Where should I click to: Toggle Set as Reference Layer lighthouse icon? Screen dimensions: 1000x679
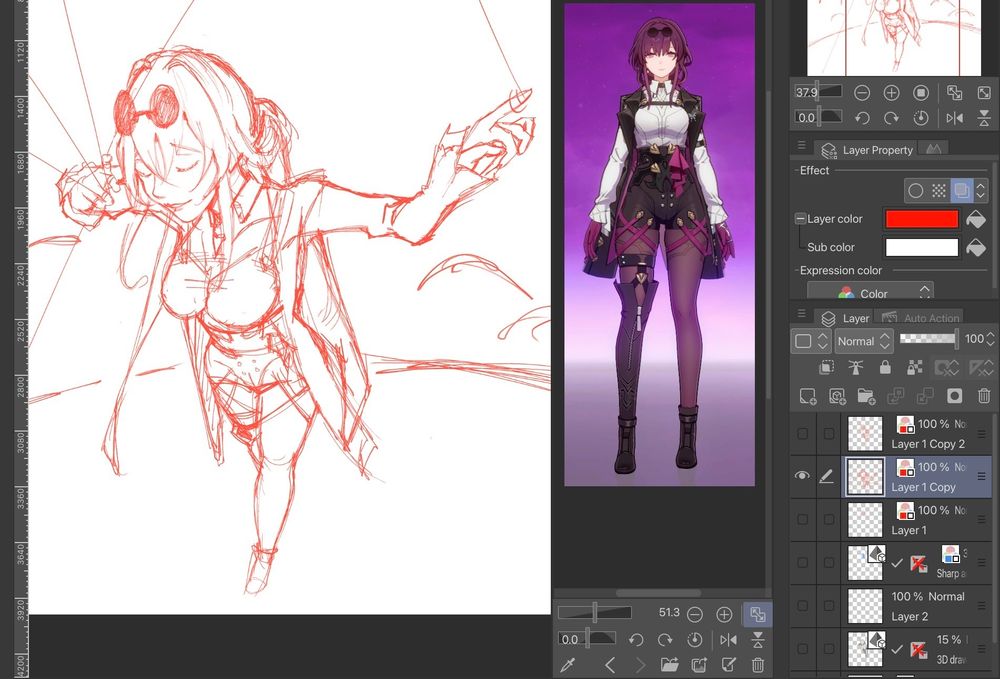[x=855, y=367]
